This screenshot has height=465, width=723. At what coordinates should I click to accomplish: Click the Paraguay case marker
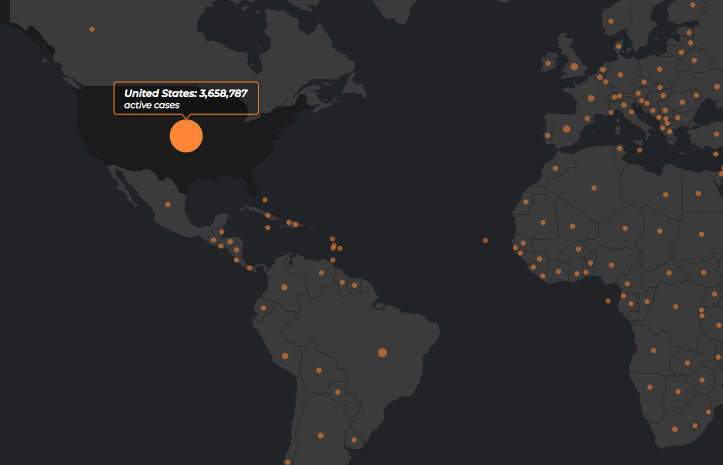click(338, 392)
